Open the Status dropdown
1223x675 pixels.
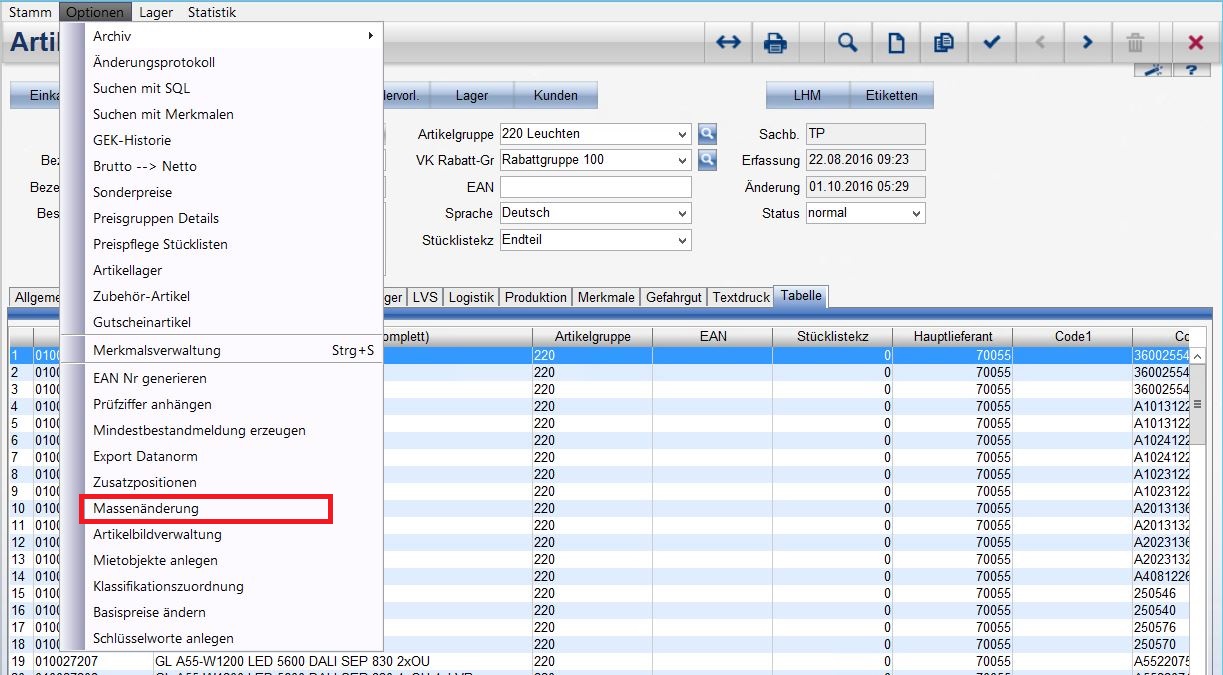pos(916,213)
